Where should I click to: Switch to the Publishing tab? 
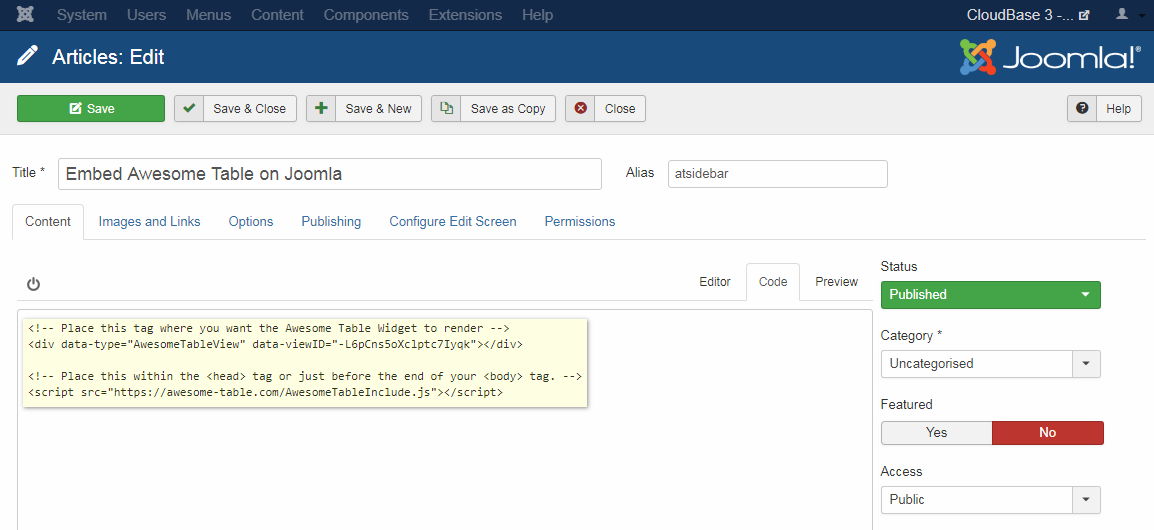coord(331,222)
